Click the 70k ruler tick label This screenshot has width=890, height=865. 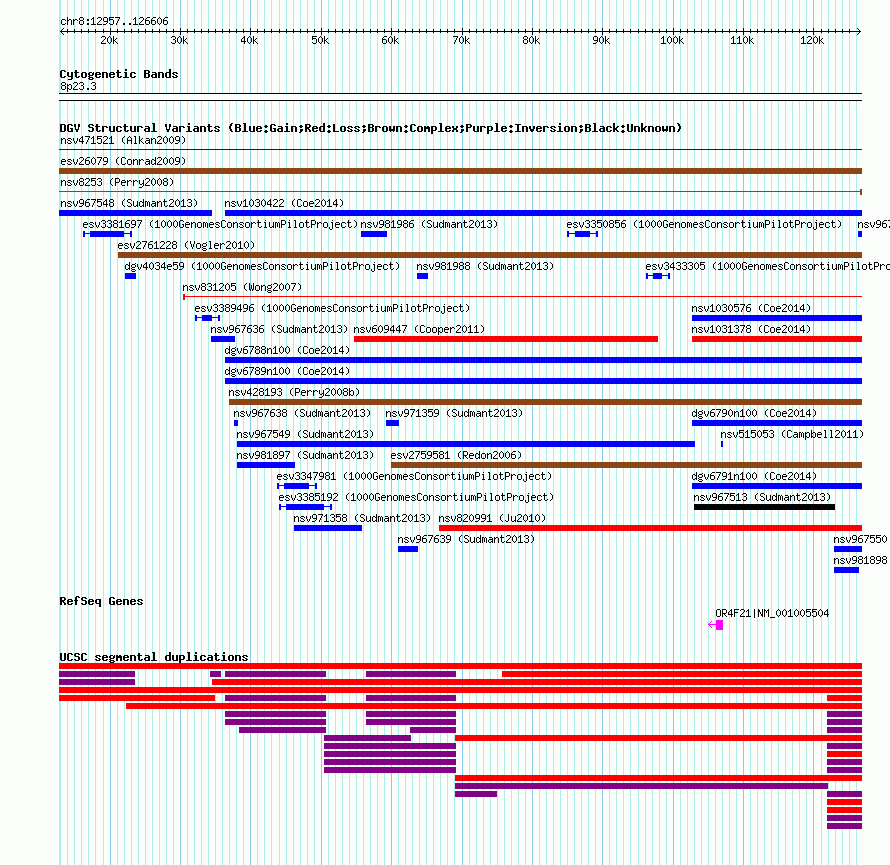(461, 40)
